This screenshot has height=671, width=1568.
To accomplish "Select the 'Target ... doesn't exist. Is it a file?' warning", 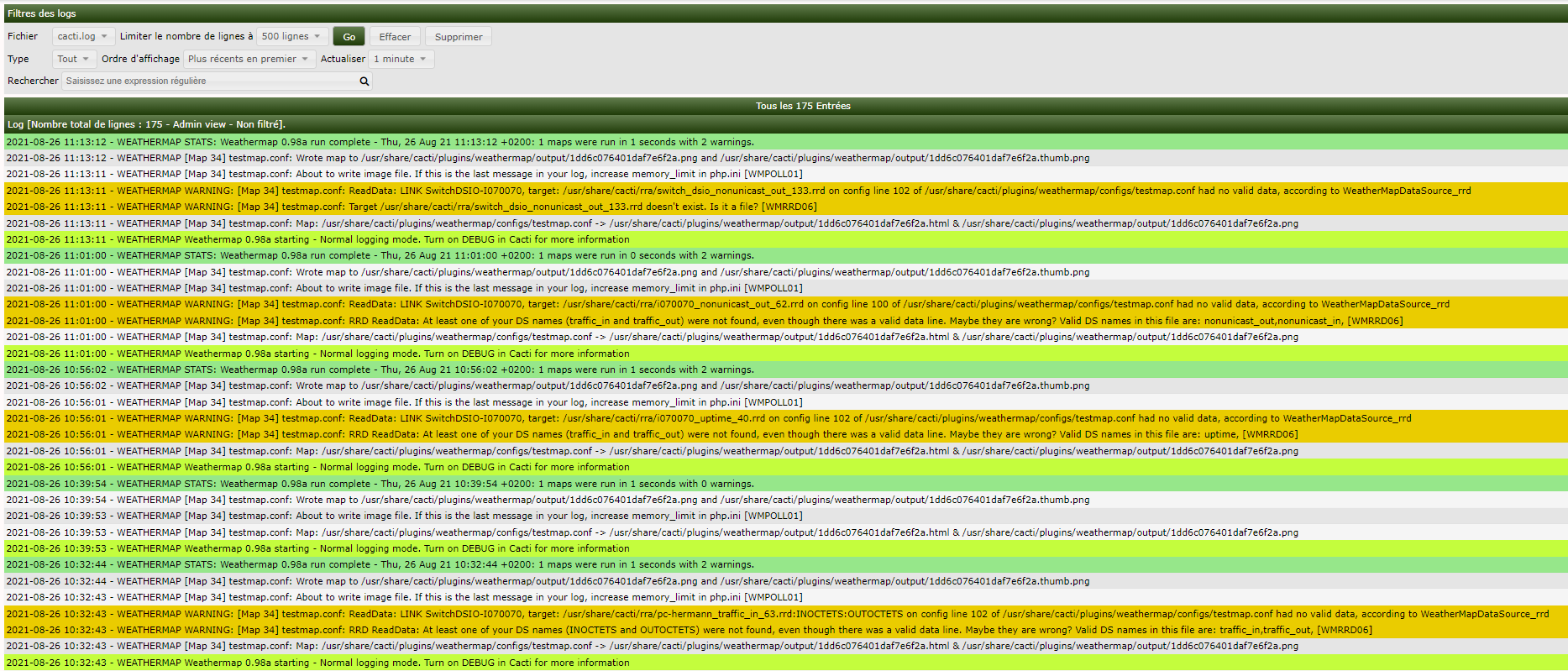I will tap(785, 207).
